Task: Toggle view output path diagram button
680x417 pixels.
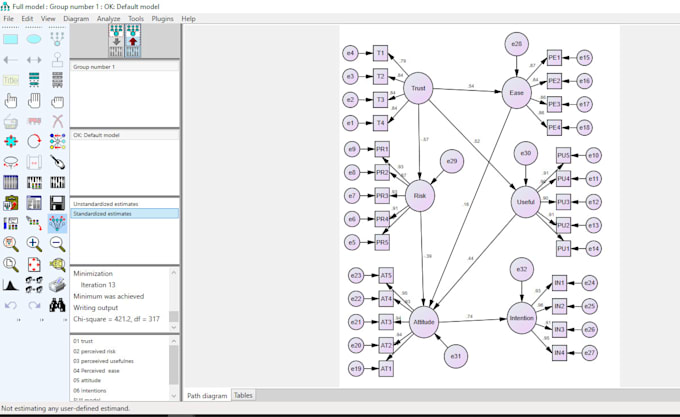Action: pos(133,40)
